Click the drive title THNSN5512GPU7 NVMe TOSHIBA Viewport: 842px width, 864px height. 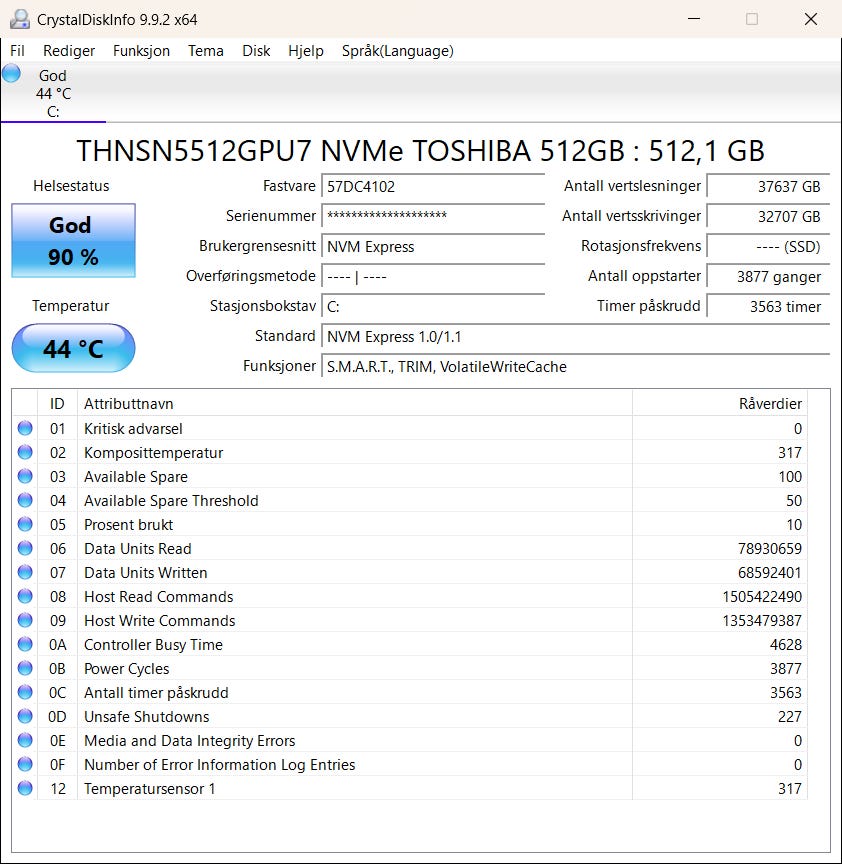(x=420, y=150)
